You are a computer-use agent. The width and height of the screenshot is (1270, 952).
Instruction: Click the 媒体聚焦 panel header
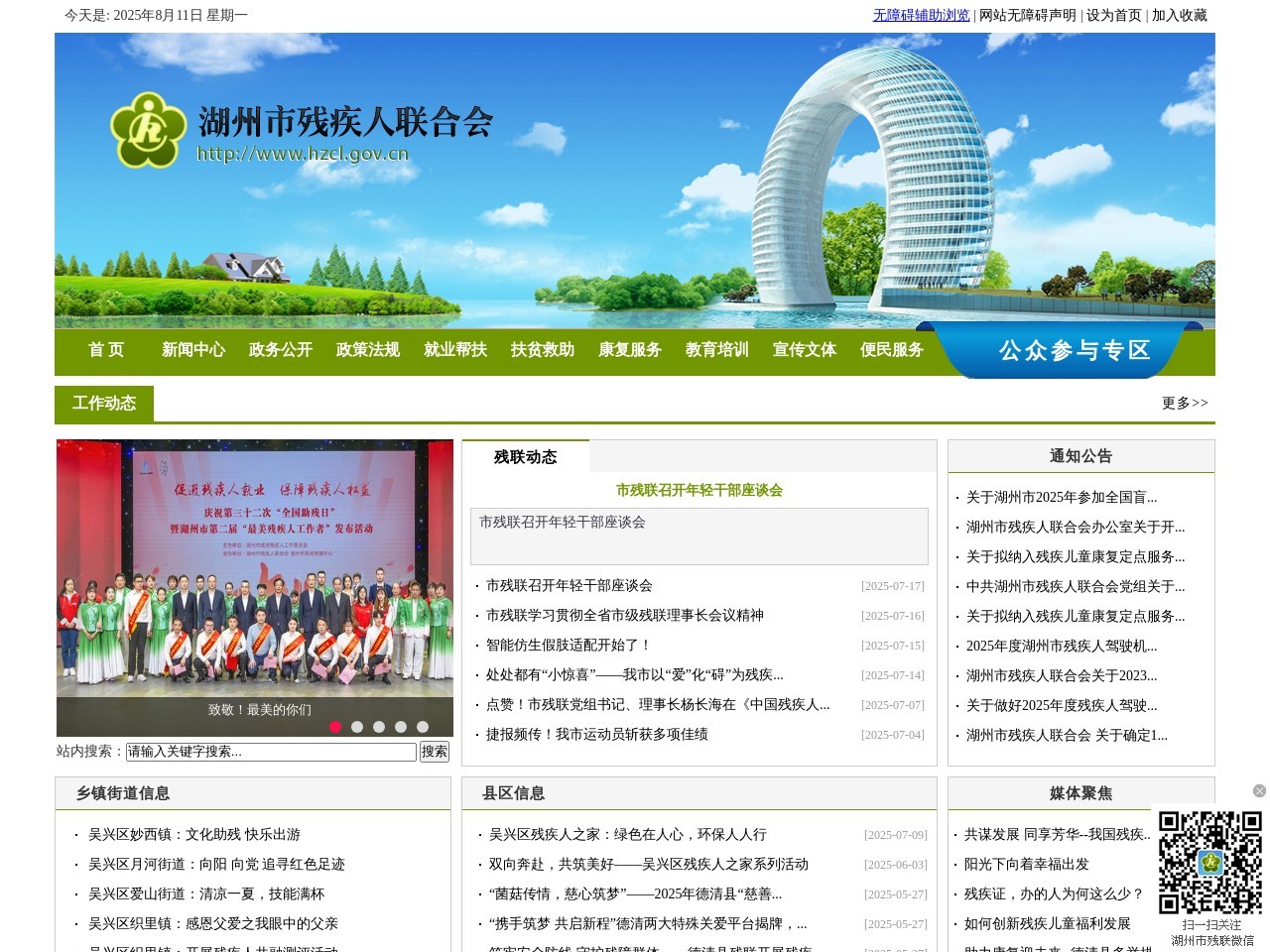tap(1079, 793)
